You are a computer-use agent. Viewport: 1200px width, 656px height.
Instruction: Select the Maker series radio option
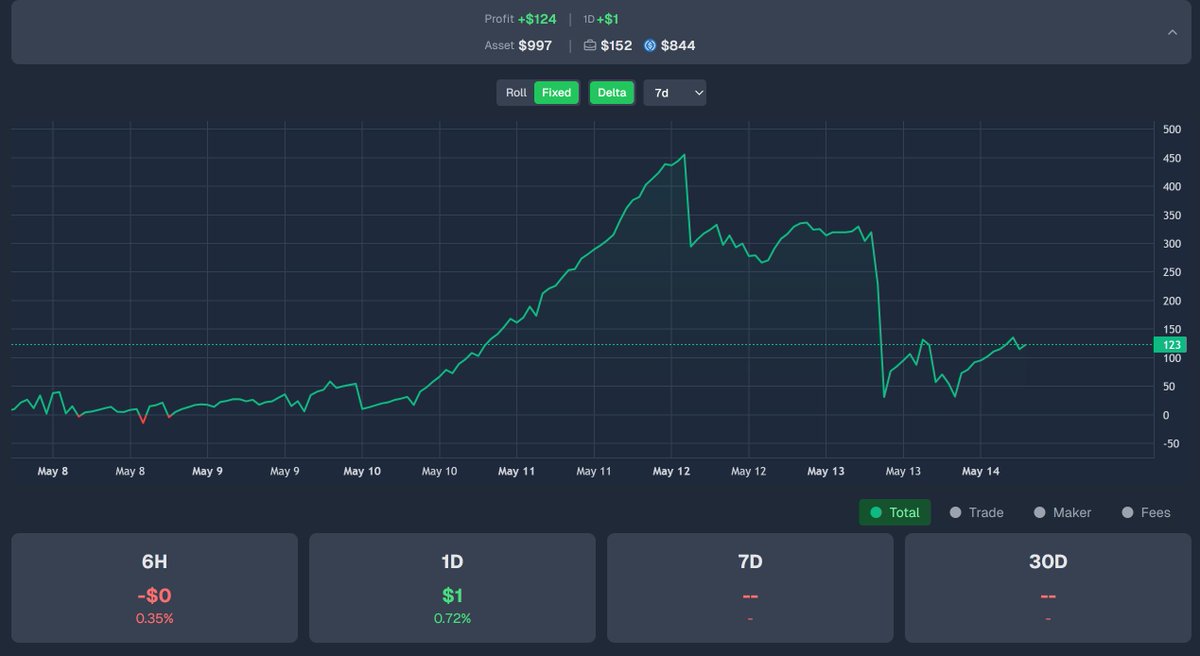(x=1062, y=512)
